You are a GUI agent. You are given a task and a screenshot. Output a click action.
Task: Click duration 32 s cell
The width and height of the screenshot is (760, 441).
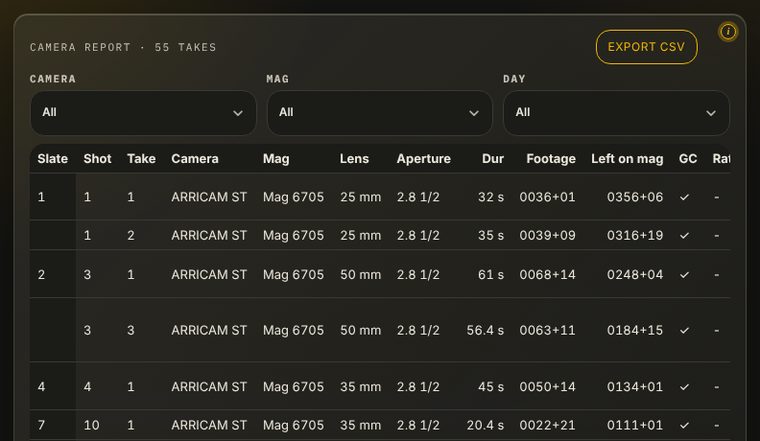(x=491, y=197)
